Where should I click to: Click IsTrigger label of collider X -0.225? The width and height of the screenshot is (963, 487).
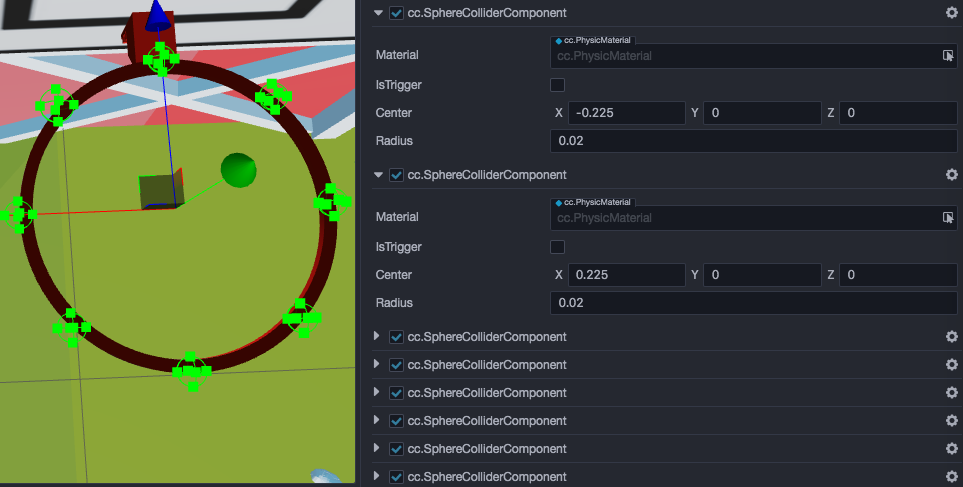coord(399,85)
